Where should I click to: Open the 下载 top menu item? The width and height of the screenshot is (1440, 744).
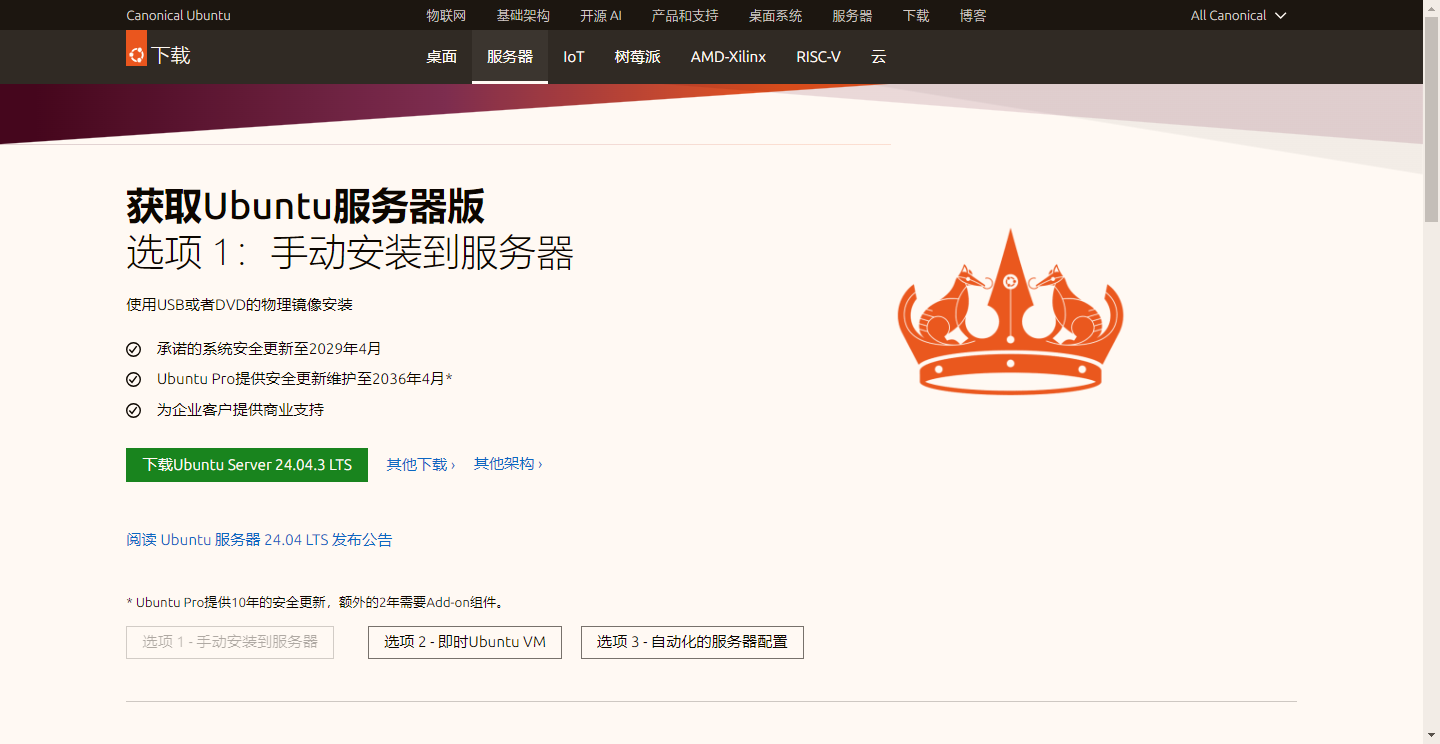916,15
